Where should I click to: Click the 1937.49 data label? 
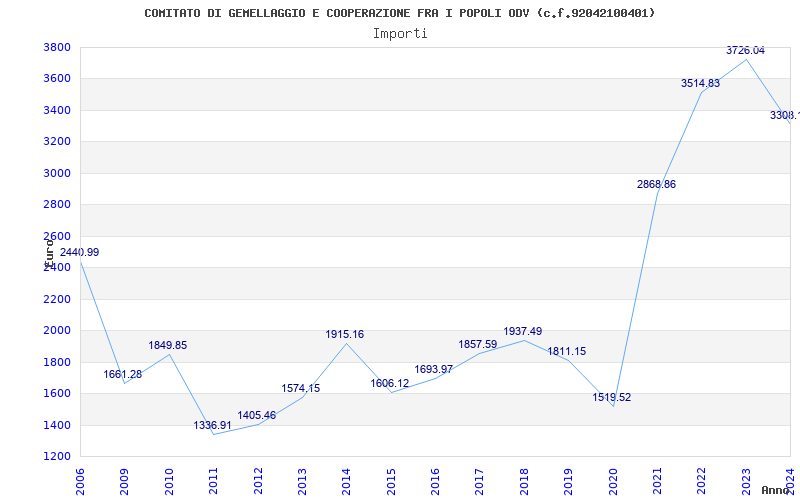[x=522, y=331]
